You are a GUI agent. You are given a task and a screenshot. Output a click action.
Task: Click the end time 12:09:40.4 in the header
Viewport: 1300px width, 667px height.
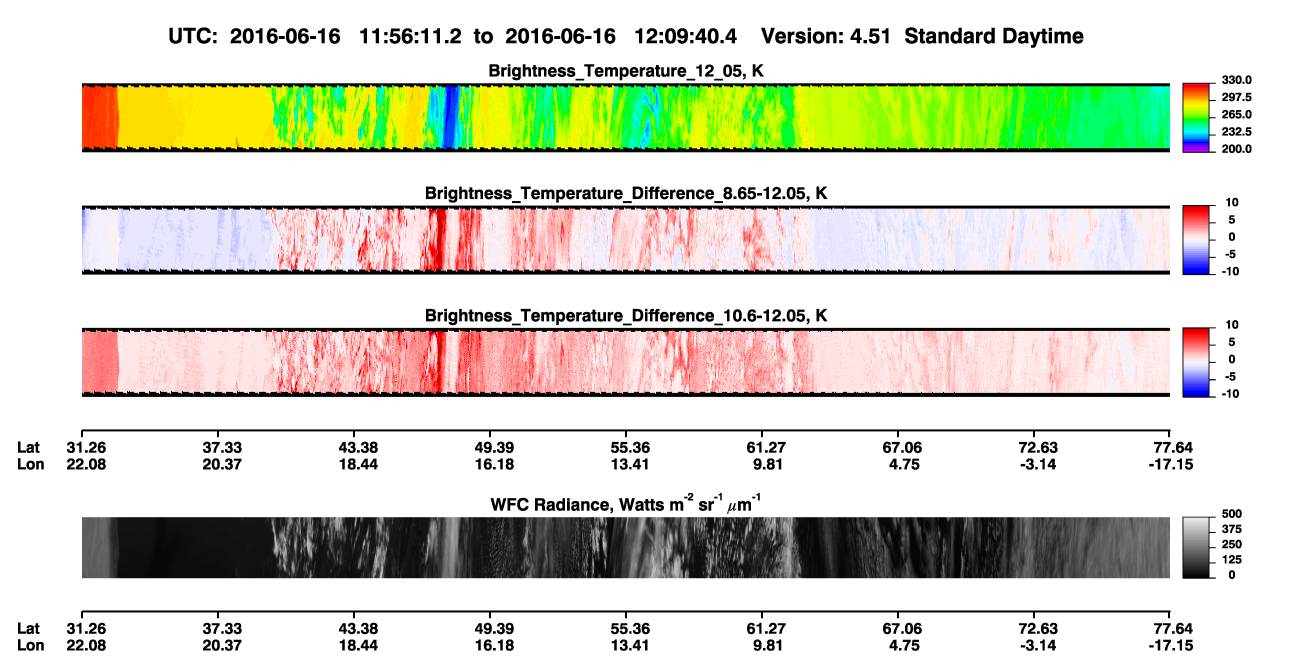[686, 37]
